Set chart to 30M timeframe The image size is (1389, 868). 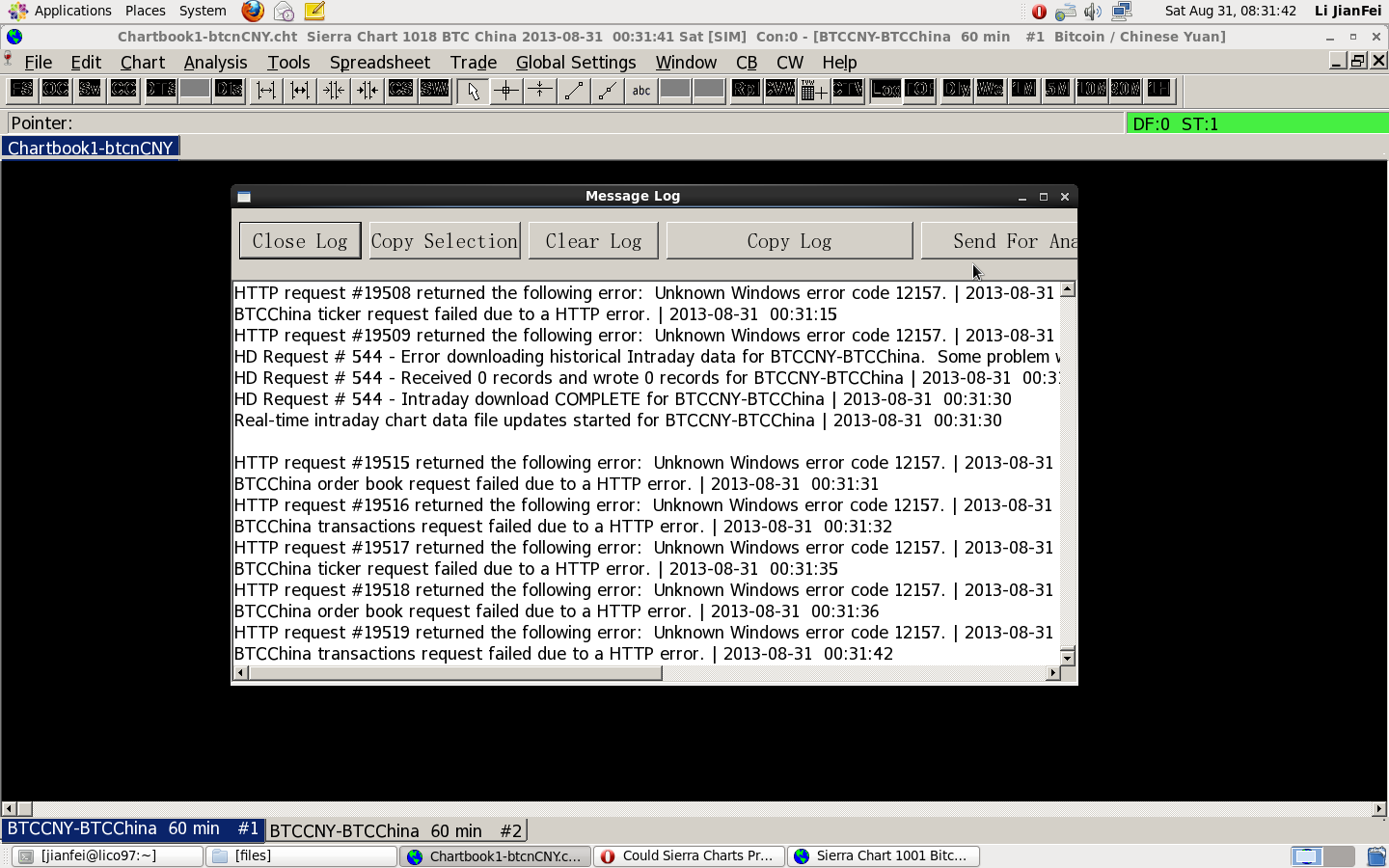1126,90
